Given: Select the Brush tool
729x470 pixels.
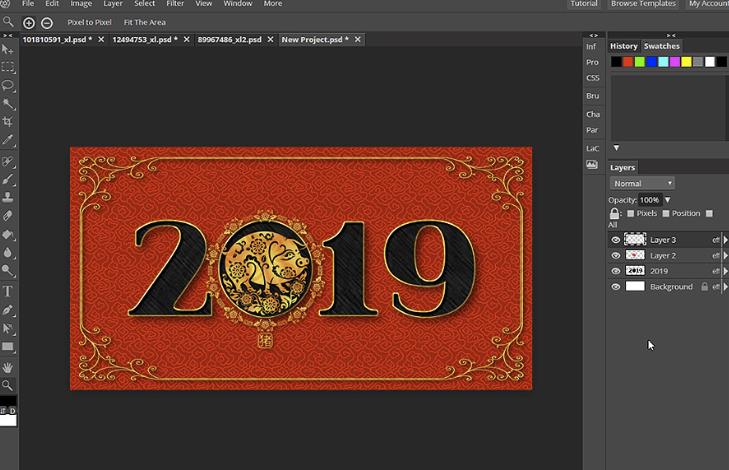Looking at the screenshot, I should tap(7, 179).
